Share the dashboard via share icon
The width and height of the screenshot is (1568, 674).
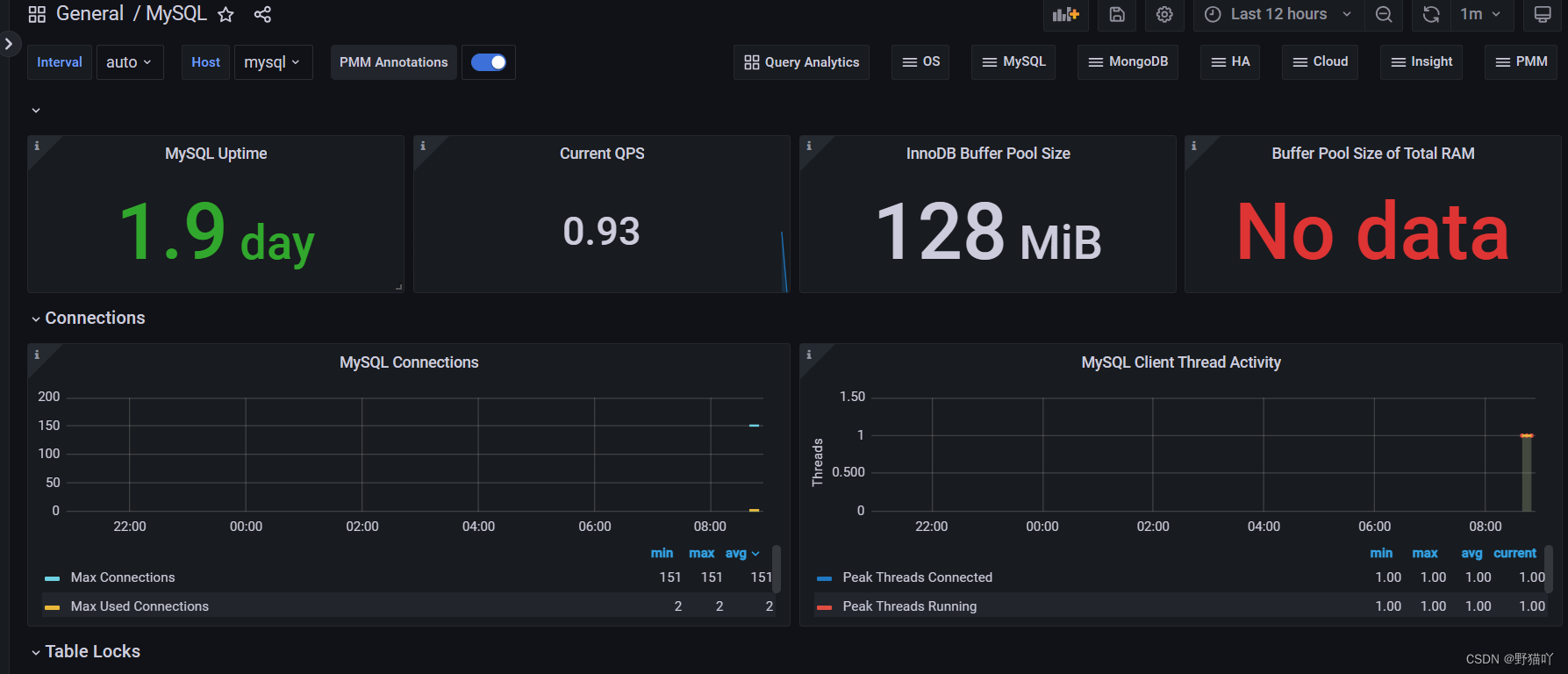pos(262,14)
